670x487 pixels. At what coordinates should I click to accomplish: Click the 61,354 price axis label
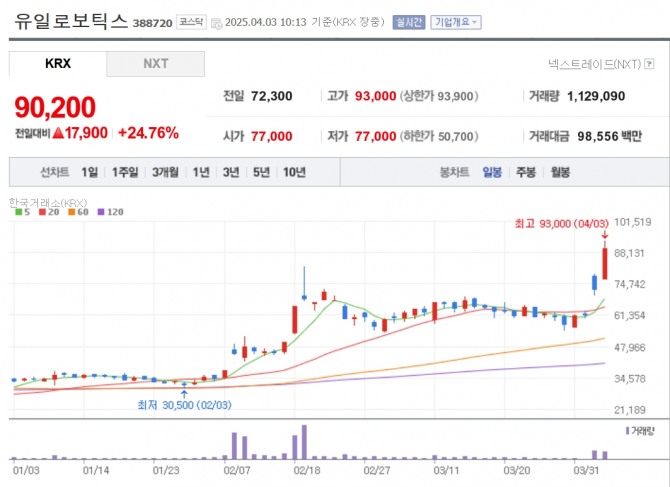point(629,316)
